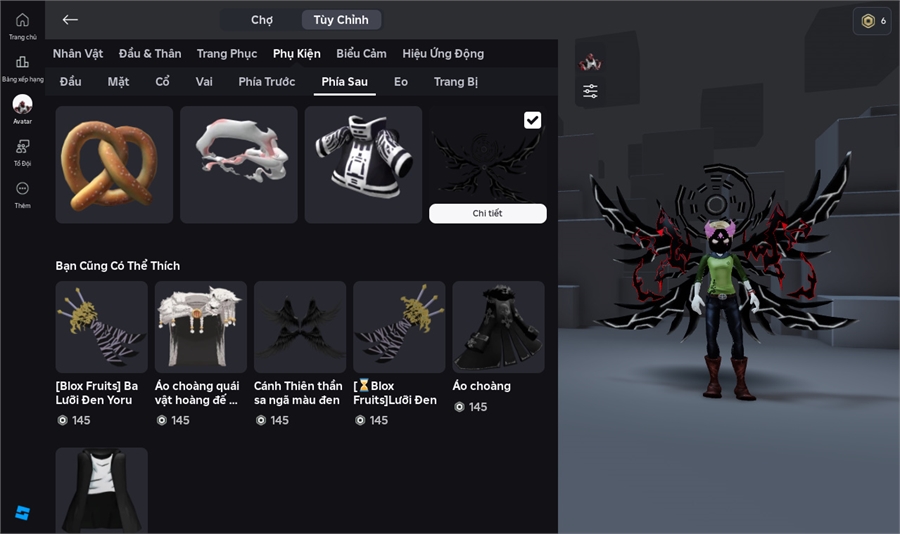Open the avatar sliders settings icon
900x534 pixels.
[590, 91]
